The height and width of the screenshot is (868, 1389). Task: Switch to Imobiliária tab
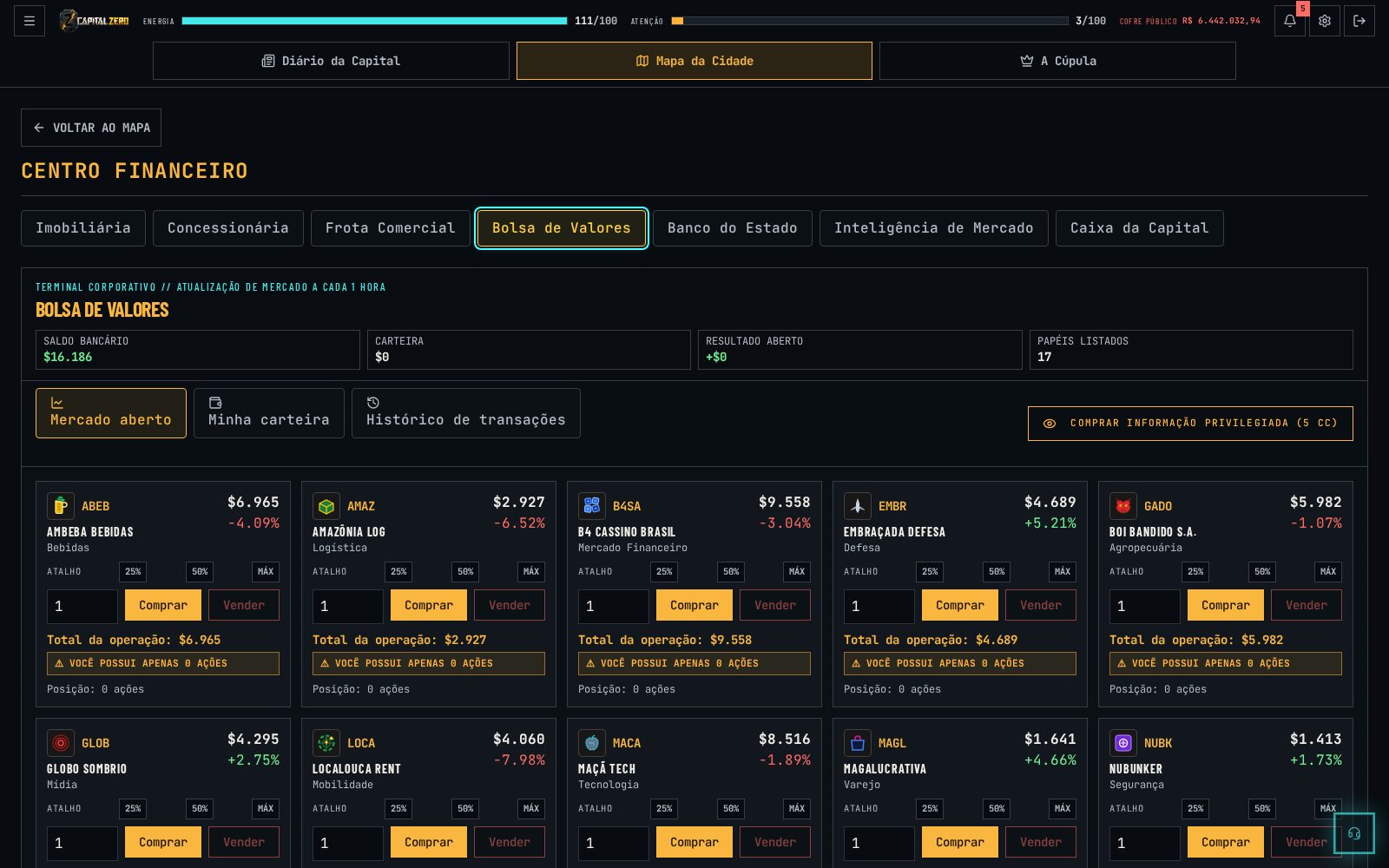(x=83, y=228)
